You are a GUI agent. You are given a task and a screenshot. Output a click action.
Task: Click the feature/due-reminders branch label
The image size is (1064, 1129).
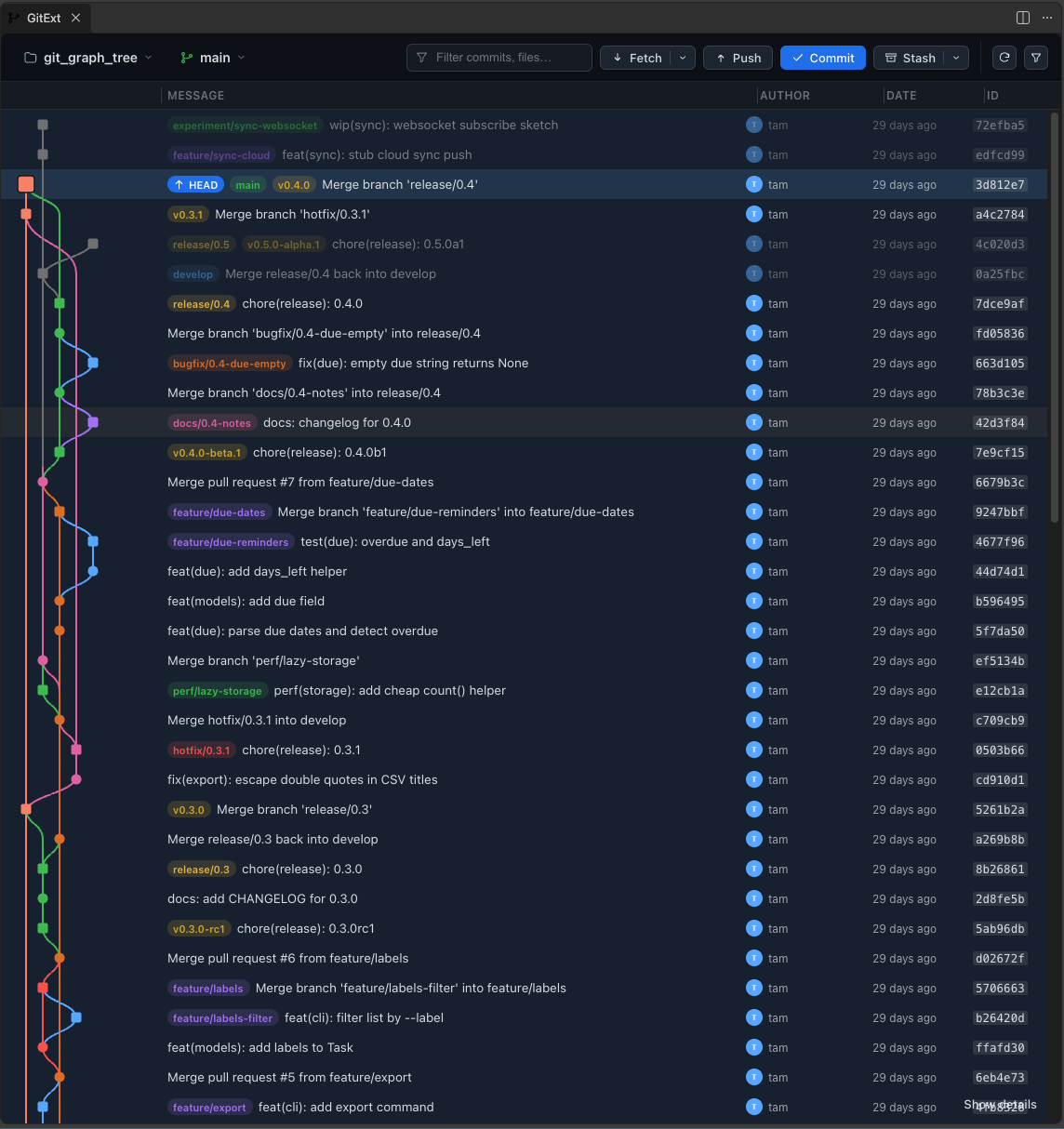[231, 542]
